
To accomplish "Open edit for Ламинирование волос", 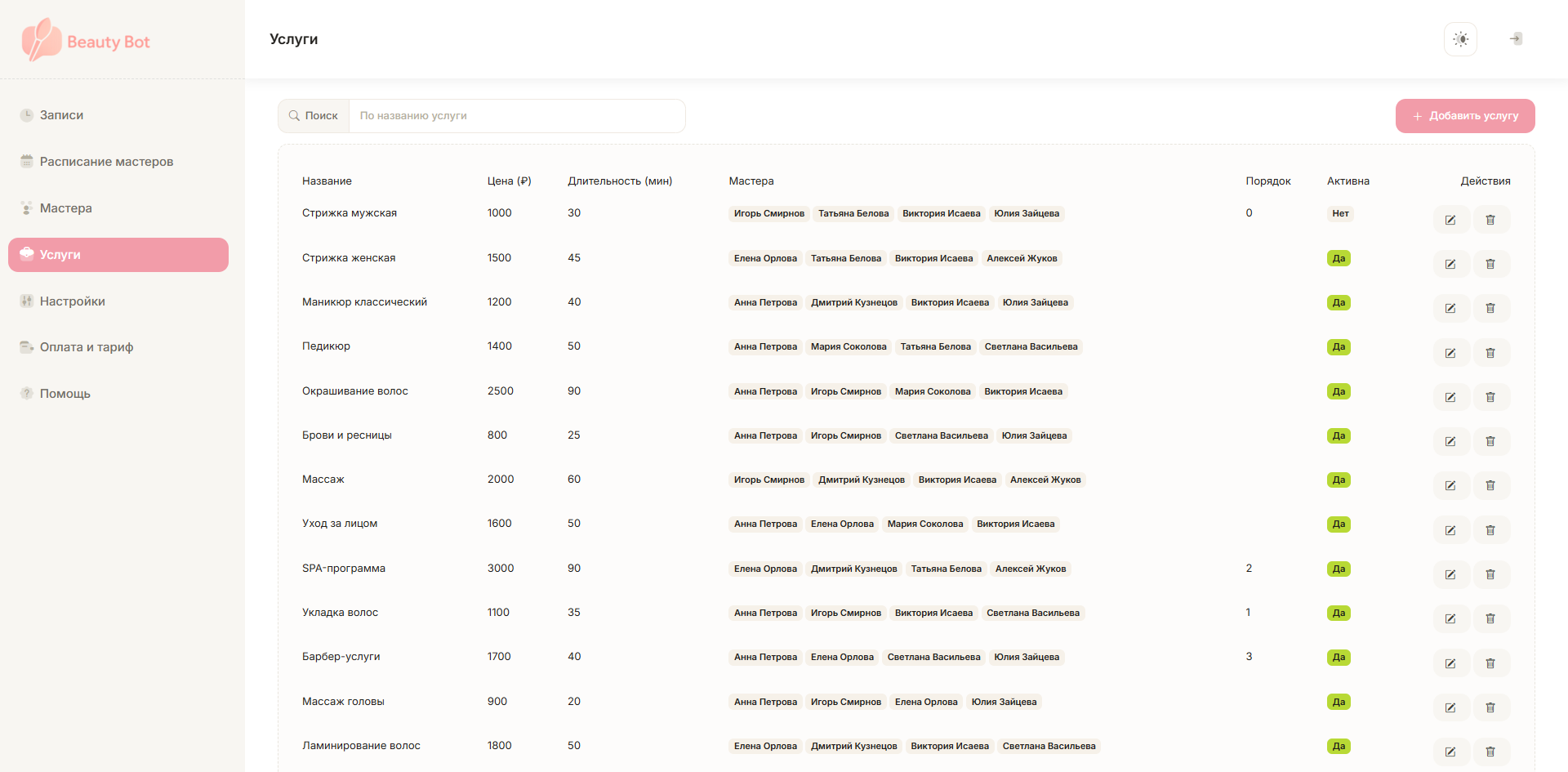I will coord(1450,752).
